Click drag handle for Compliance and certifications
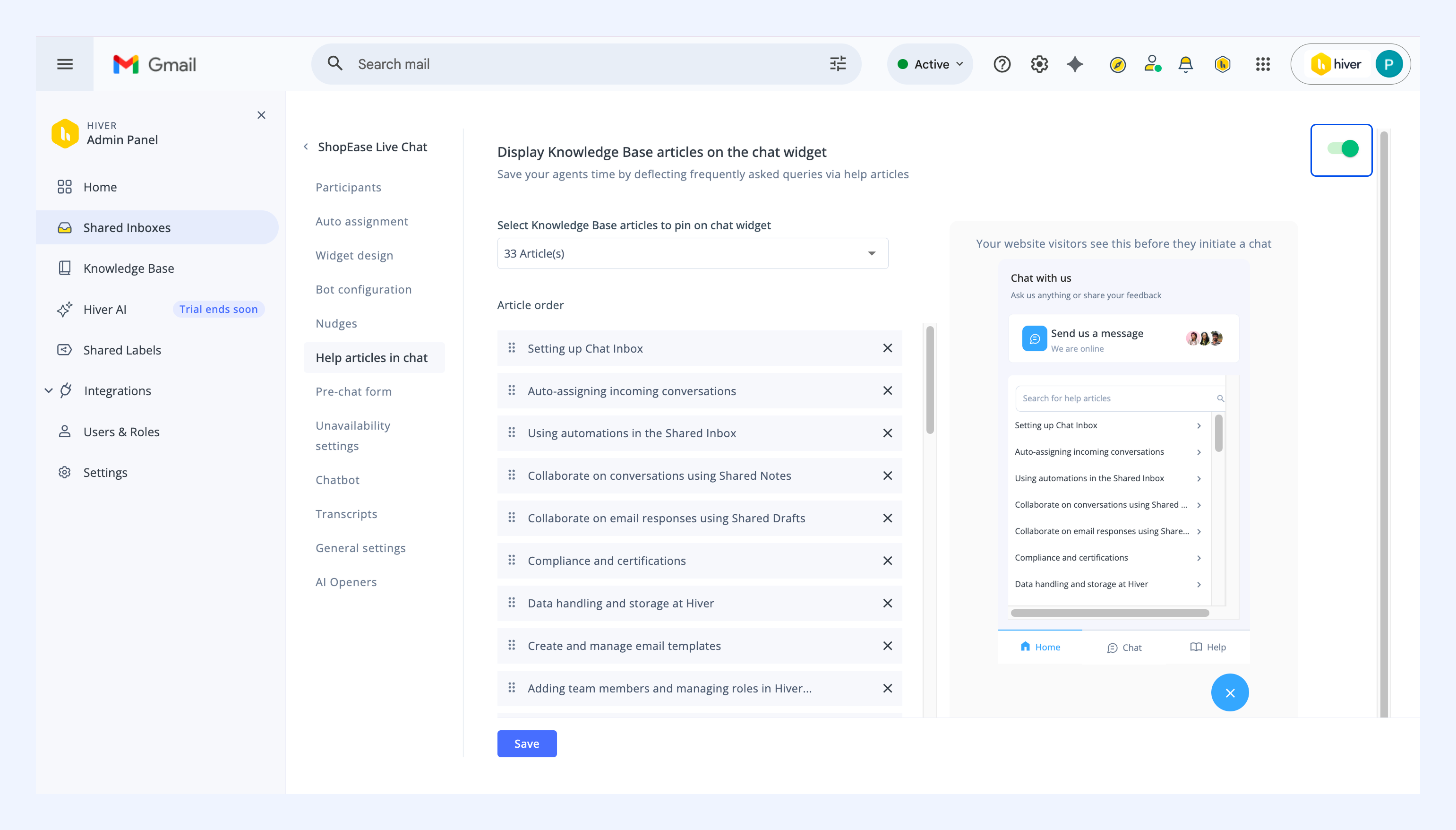1456x830 pixels. point(512,561)
